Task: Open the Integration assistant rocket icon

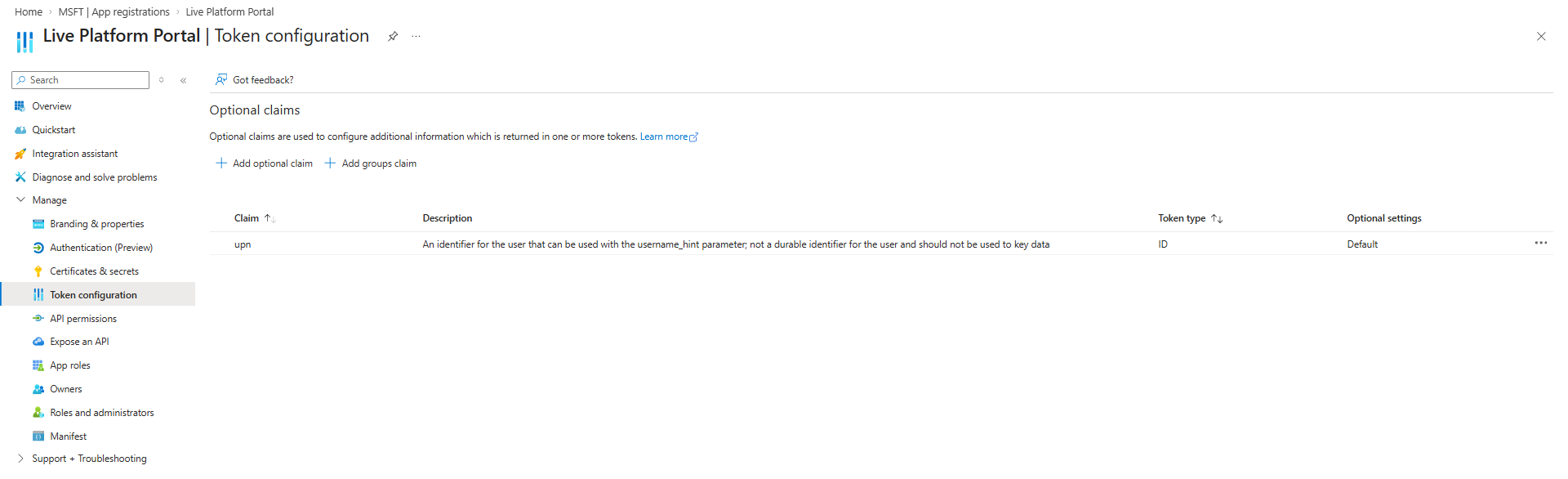Action: point(20,154)
